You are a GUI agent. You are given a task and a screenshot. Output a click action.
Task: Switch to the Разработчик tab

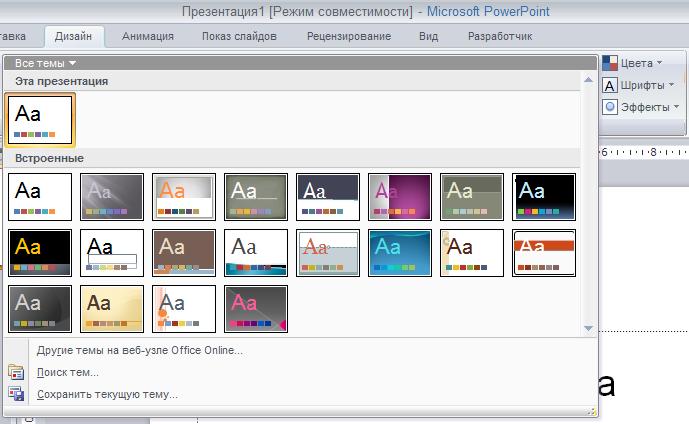(x=500, y=36)
